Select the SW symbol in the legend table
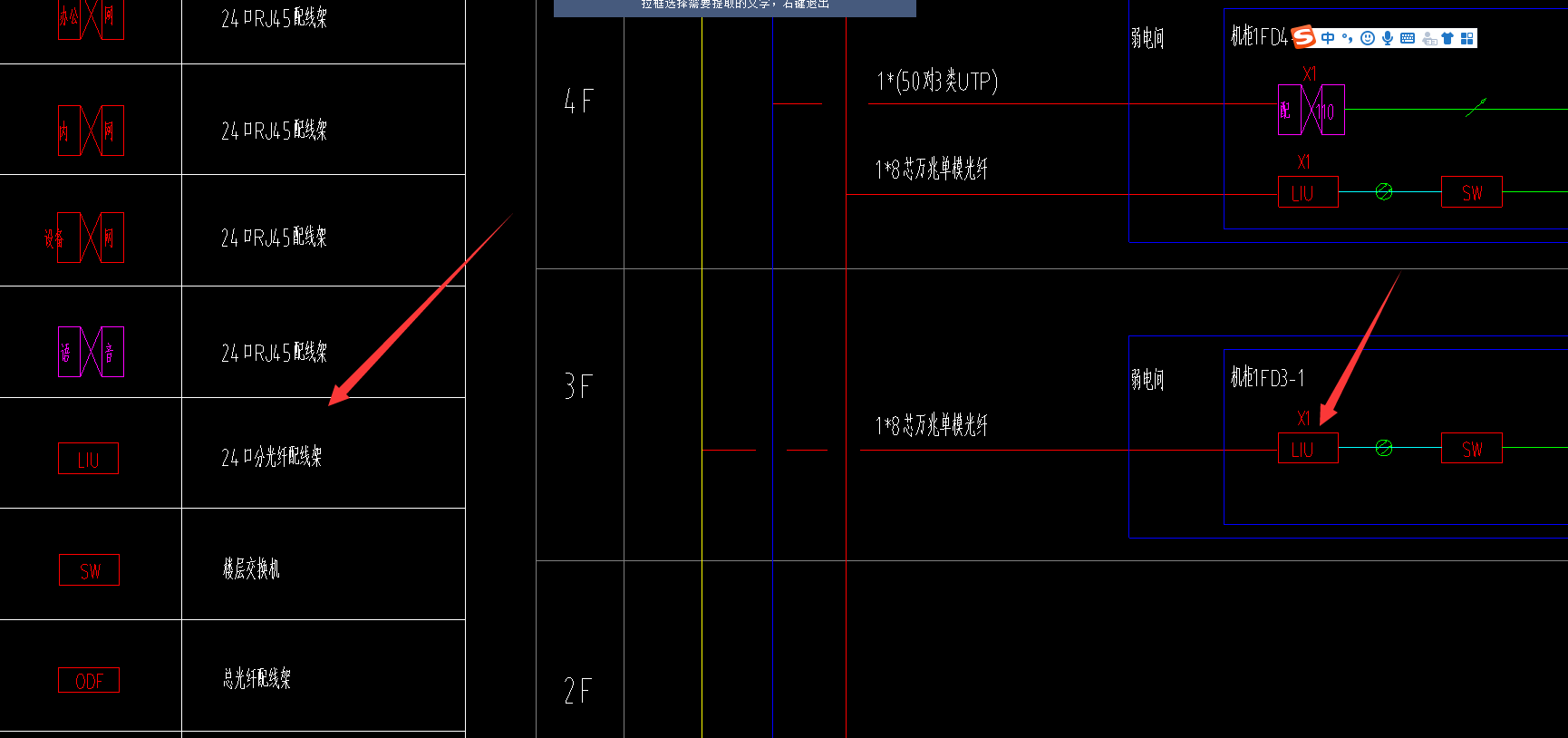The width and height of the screenshot is (1568, 738). (89, 570)
